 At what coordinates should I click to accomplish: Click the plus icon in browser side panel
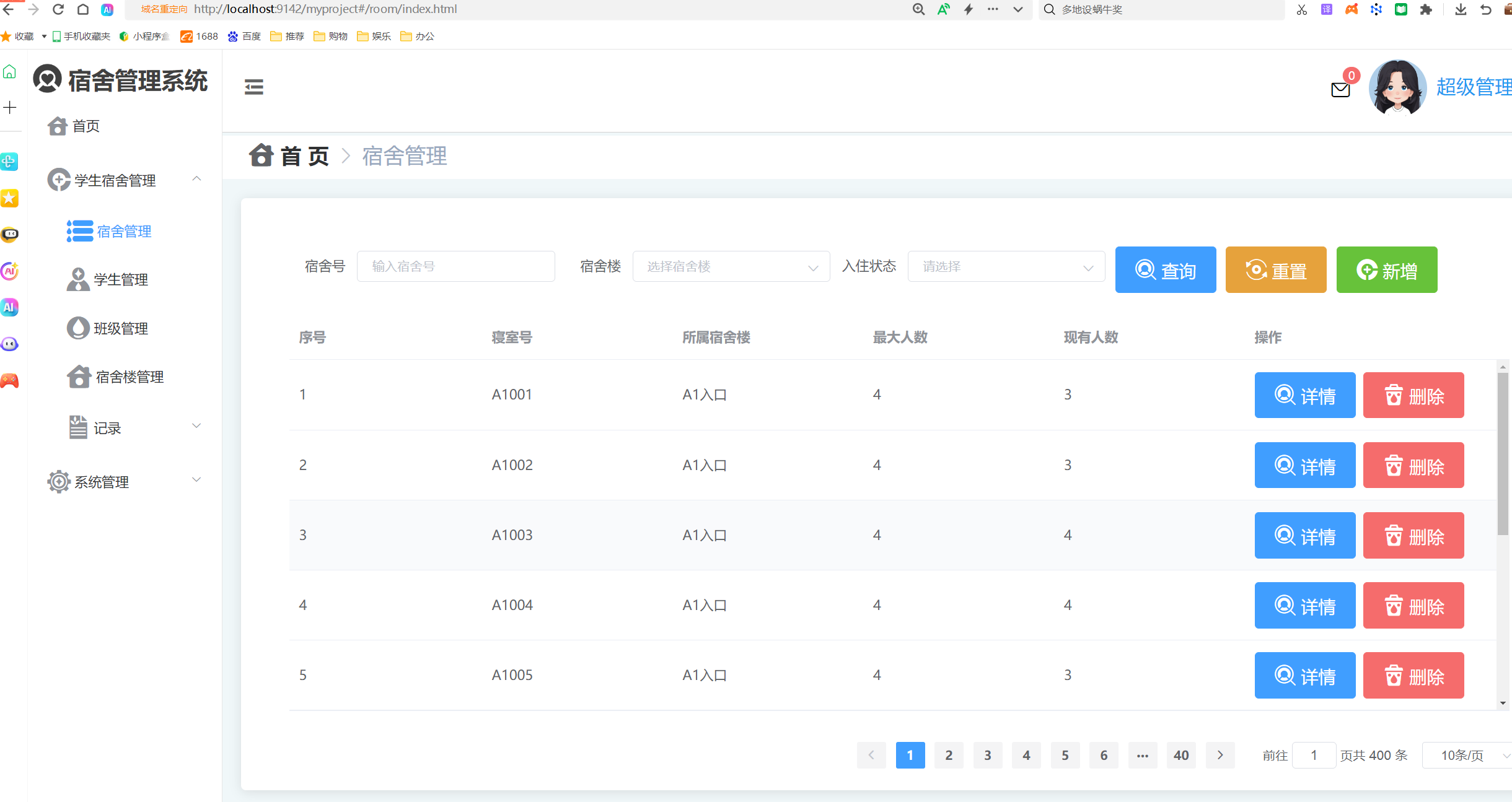(10, 108)
